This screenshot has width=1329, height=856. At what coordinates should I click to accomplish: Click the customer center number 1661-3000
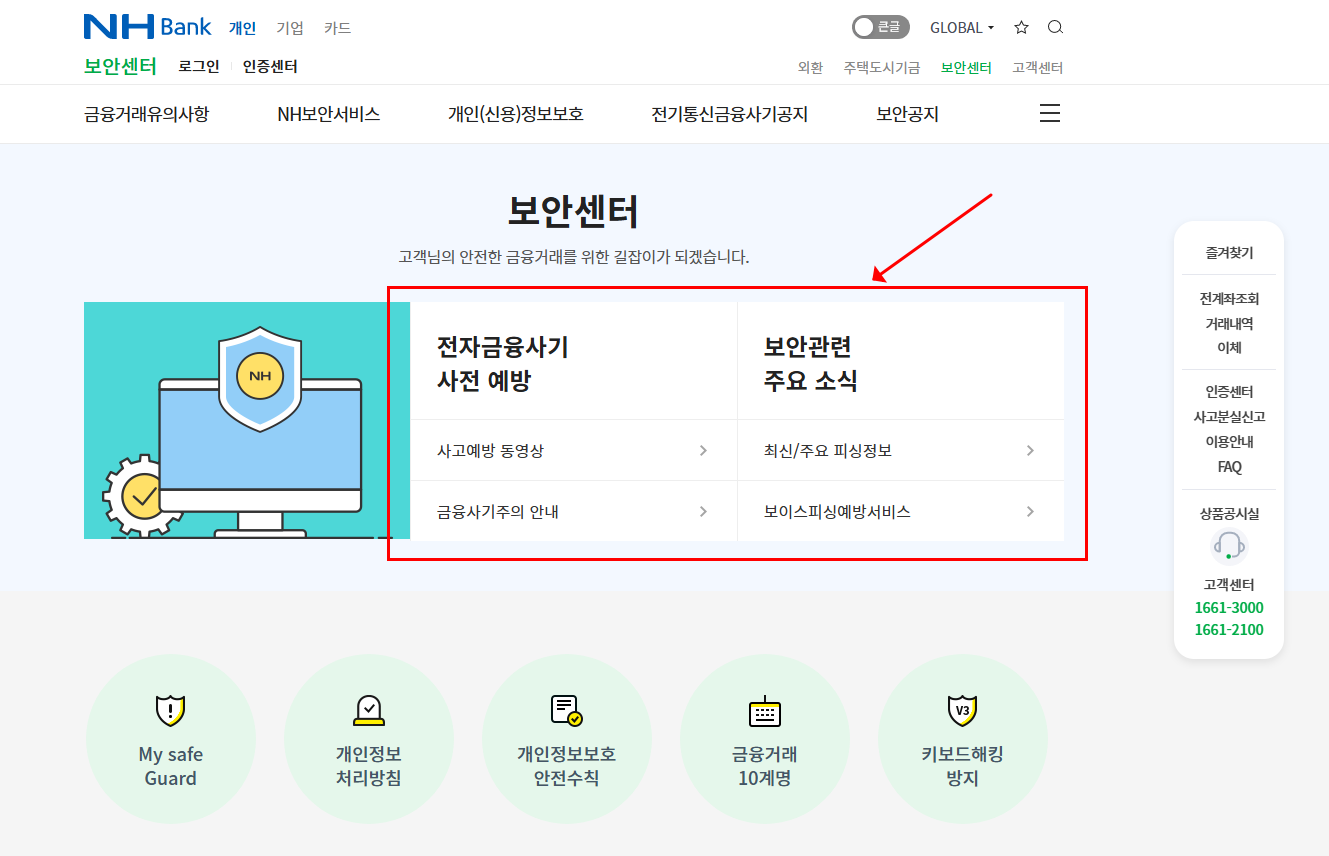pyautogui.click(x=1229, y=607)
